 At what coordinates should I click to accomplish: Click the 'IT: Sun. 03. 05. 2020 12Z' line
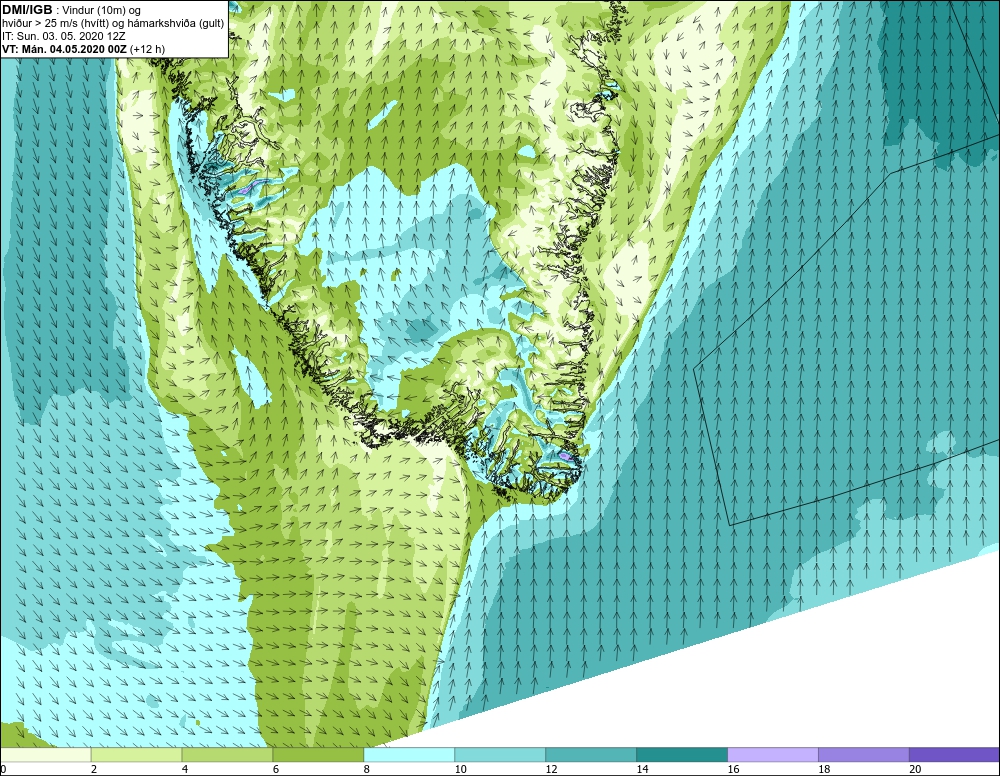click(64, 36)
